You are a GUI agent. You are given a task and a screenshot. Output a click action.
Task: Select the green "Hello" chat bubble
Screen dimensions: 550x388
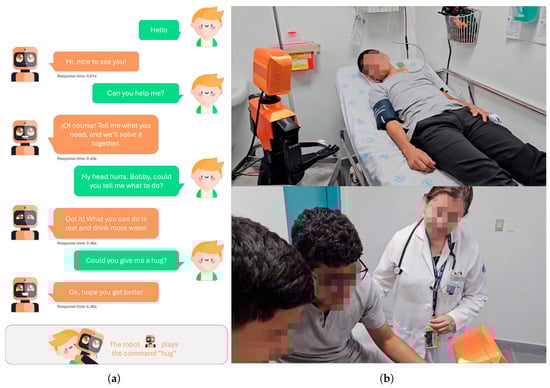(x=160, y=30)
